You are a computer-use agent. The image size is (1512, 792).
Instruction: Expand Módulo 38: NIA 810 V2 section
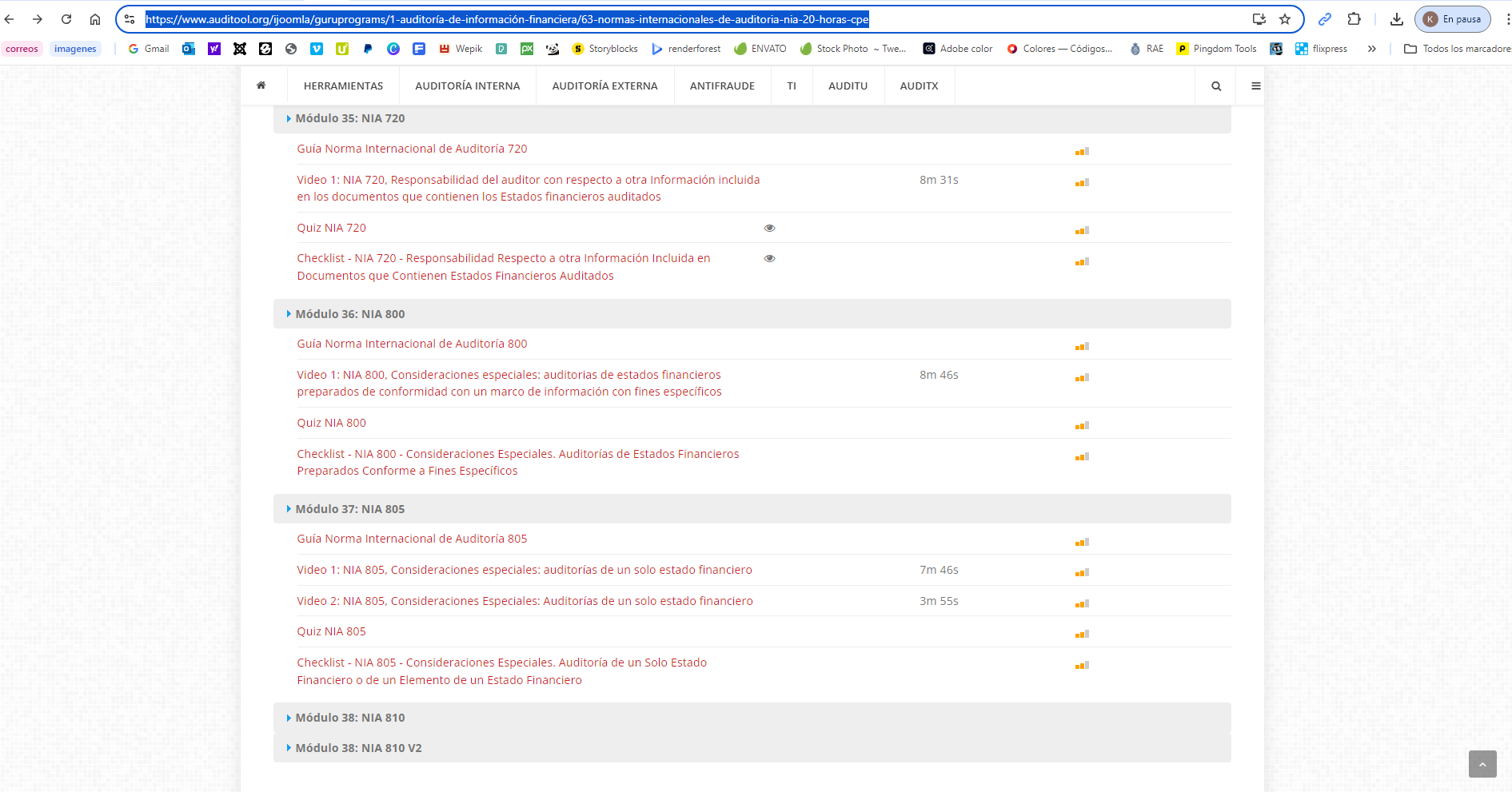point(358,748)
